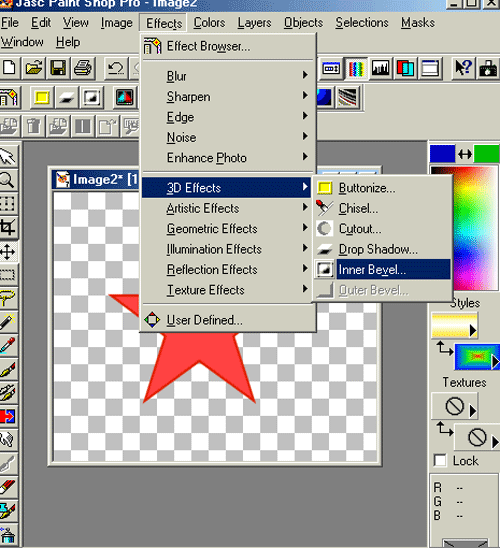Select Cutout in the submenu
This screenshot has height=548, width=500.
pyautogui.click(x=383, y=229)
